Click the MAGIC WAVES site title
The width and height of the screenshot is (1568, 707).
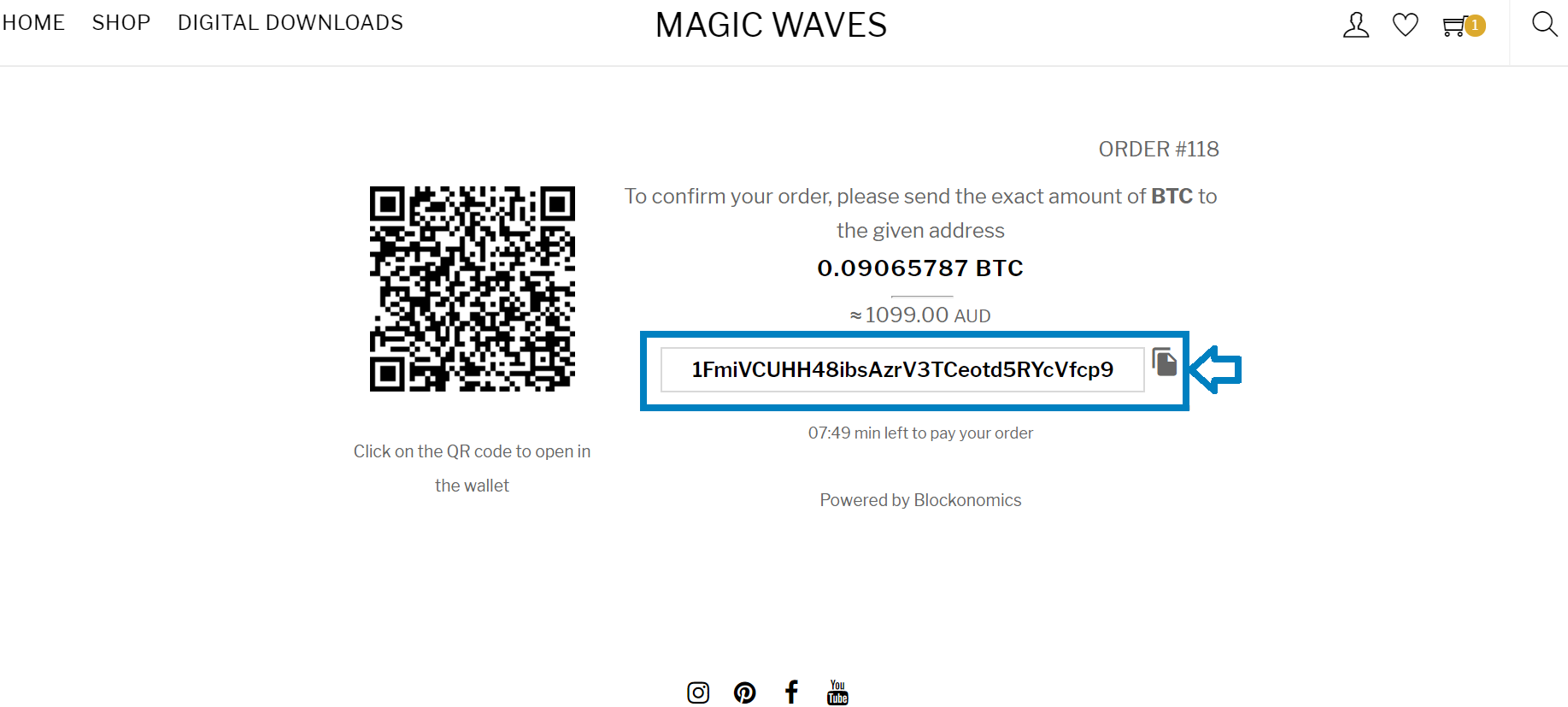point(771,25)
